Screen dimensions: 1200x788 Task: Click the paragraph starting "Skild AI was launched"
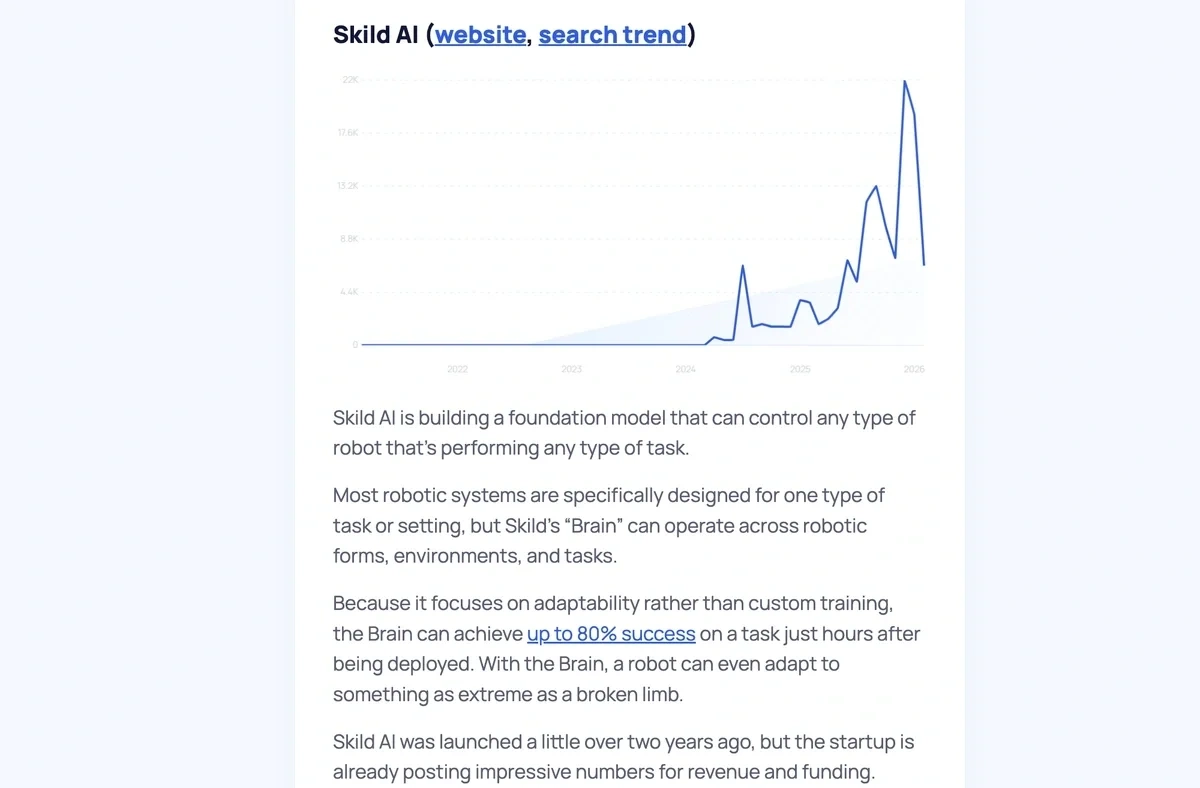623,757
